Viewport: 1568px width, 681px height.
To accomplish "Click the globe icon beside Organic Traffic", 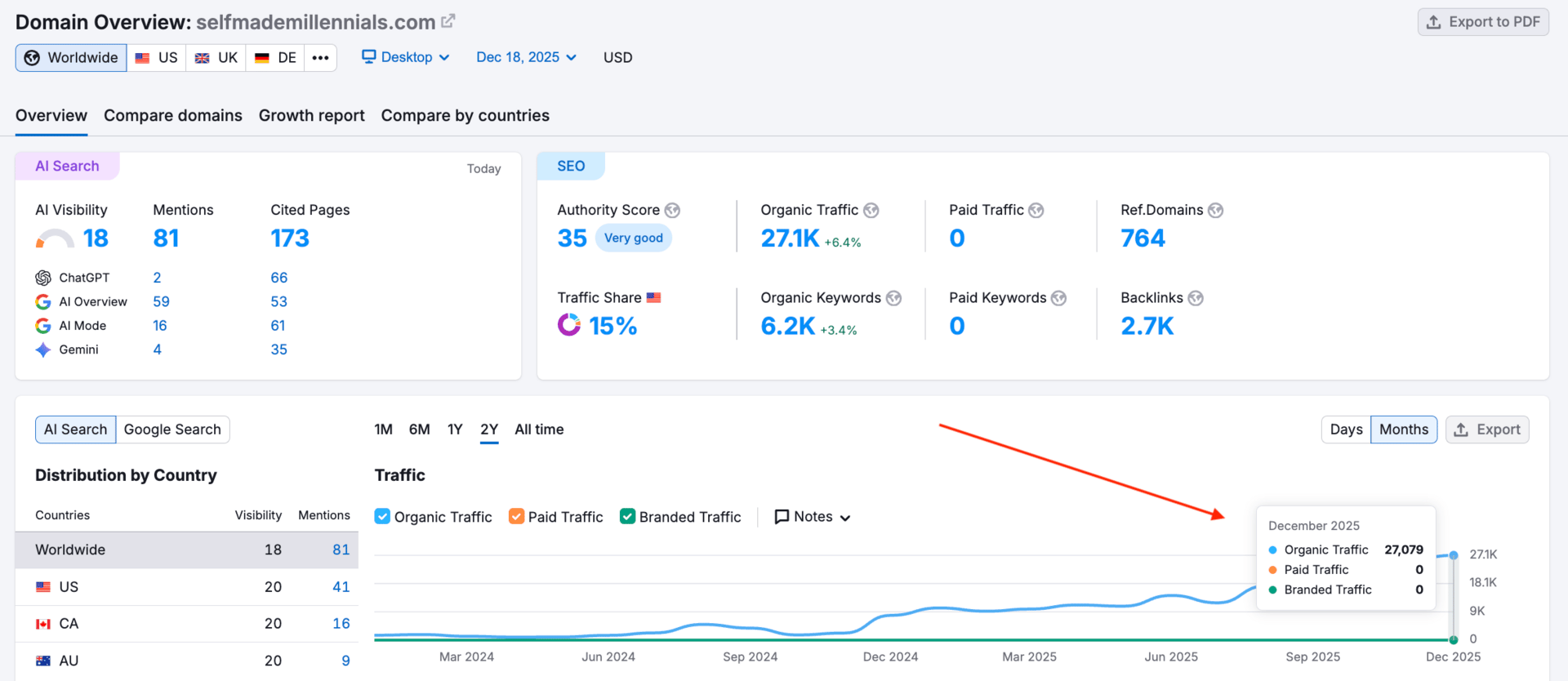I will 871,211.
